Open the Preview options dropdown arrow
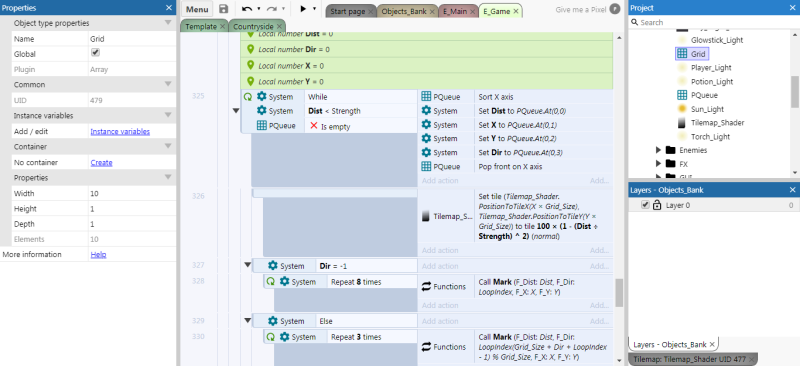The image size is (800, 366). [314, 9]
